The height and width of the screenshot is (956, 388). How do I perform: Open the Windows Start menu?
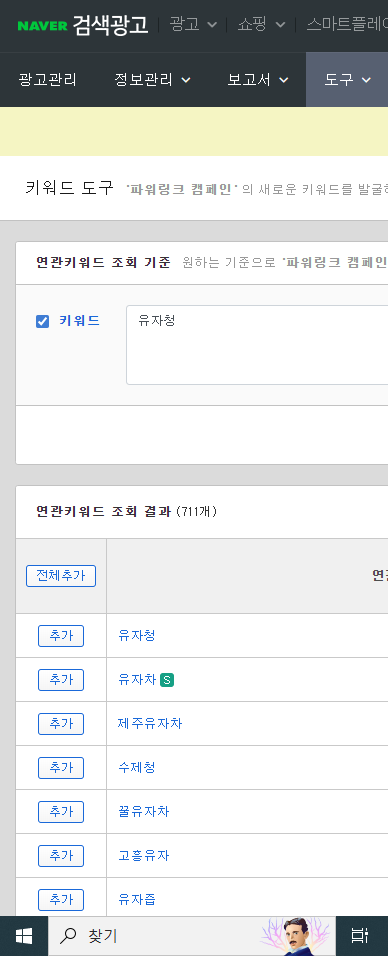24,936
